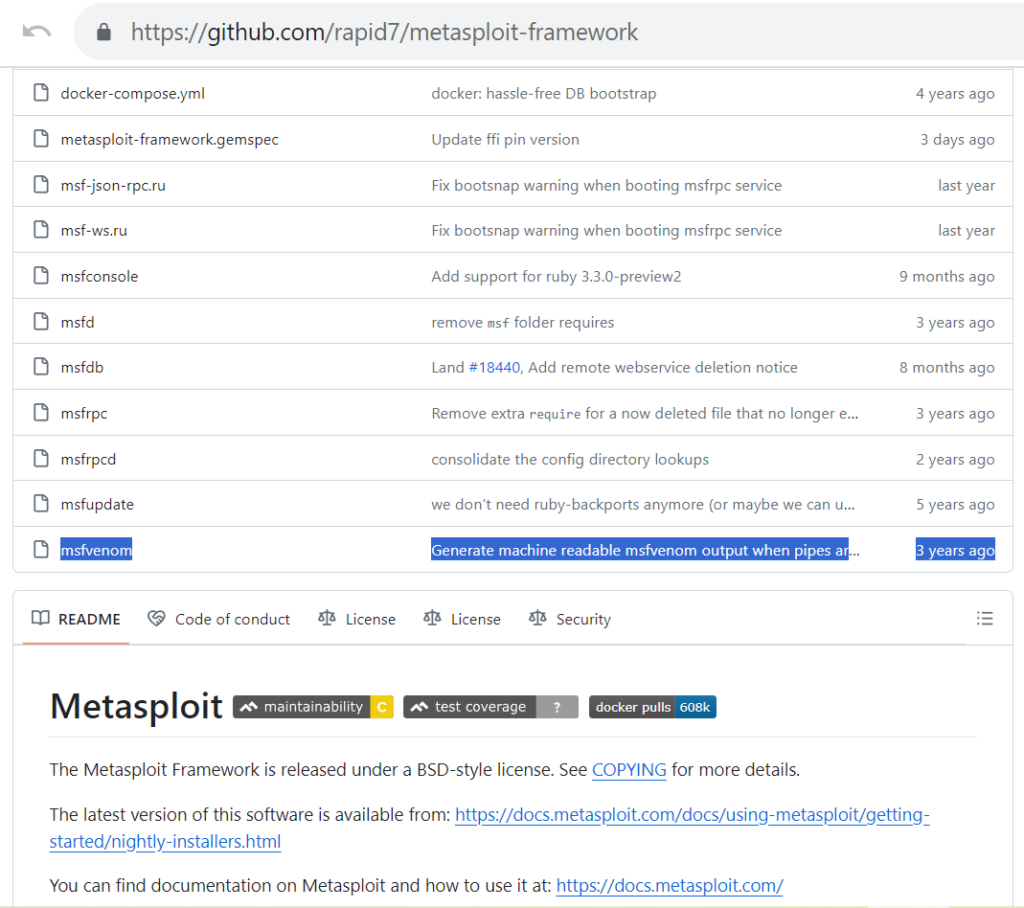Open the msfdb file
Screen dimensions: 1024x908
(x=82, y=367)
